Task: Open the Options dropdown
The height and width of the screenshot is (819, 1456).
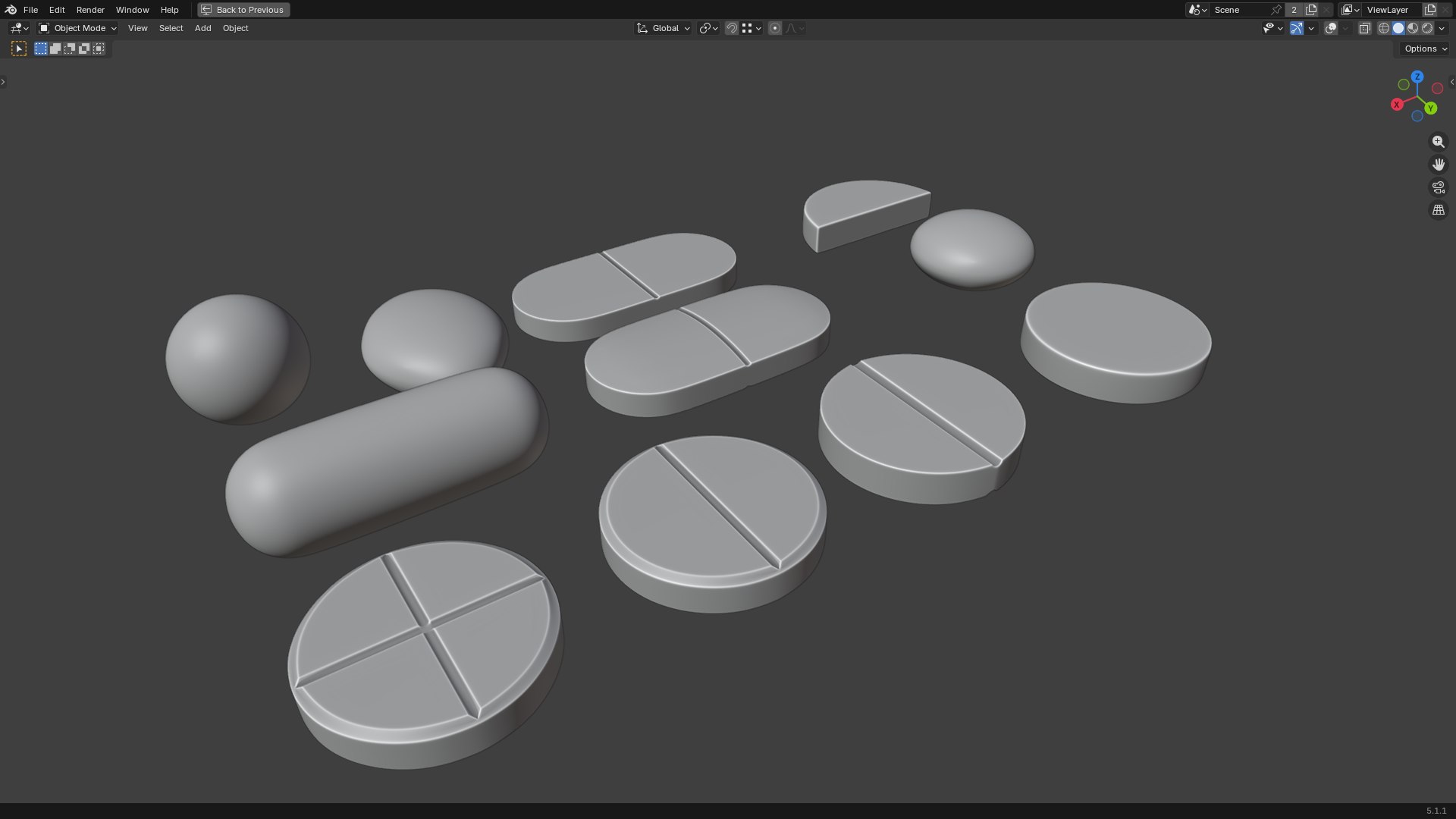Action: (x=1426, y=49)
